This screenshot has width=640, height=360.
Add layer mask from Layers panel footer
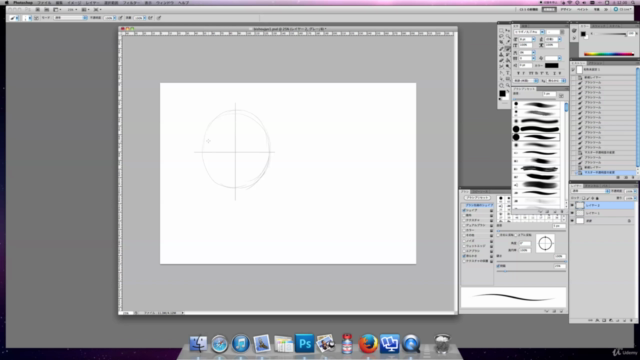pos(604,320)
